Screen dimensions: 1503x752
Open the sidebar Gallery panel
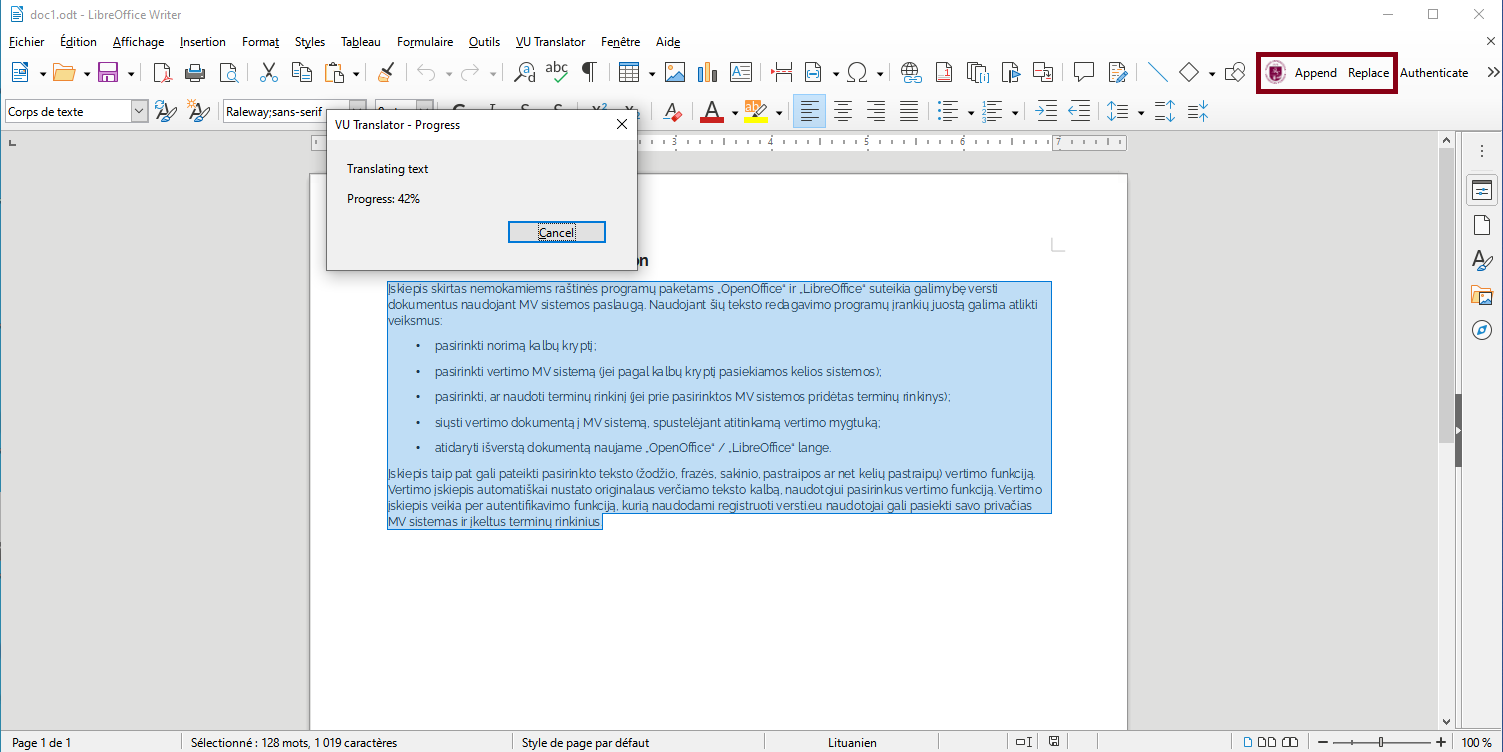click(1482, 295)
